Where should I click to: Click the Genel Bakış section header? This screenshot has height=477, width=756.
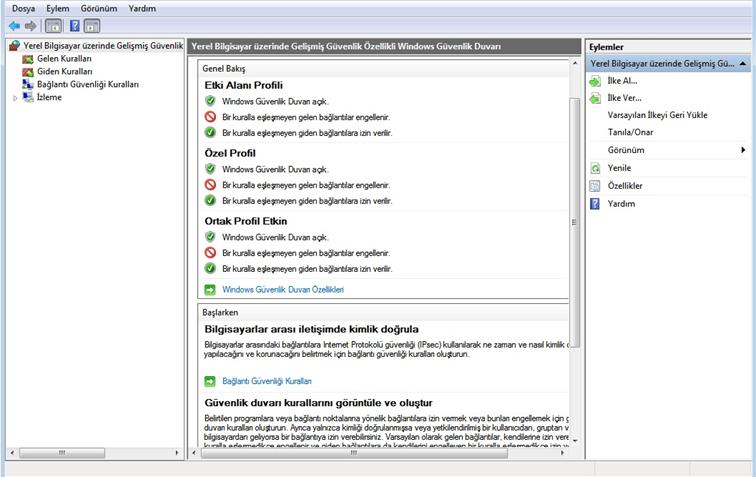coord(224,68)
